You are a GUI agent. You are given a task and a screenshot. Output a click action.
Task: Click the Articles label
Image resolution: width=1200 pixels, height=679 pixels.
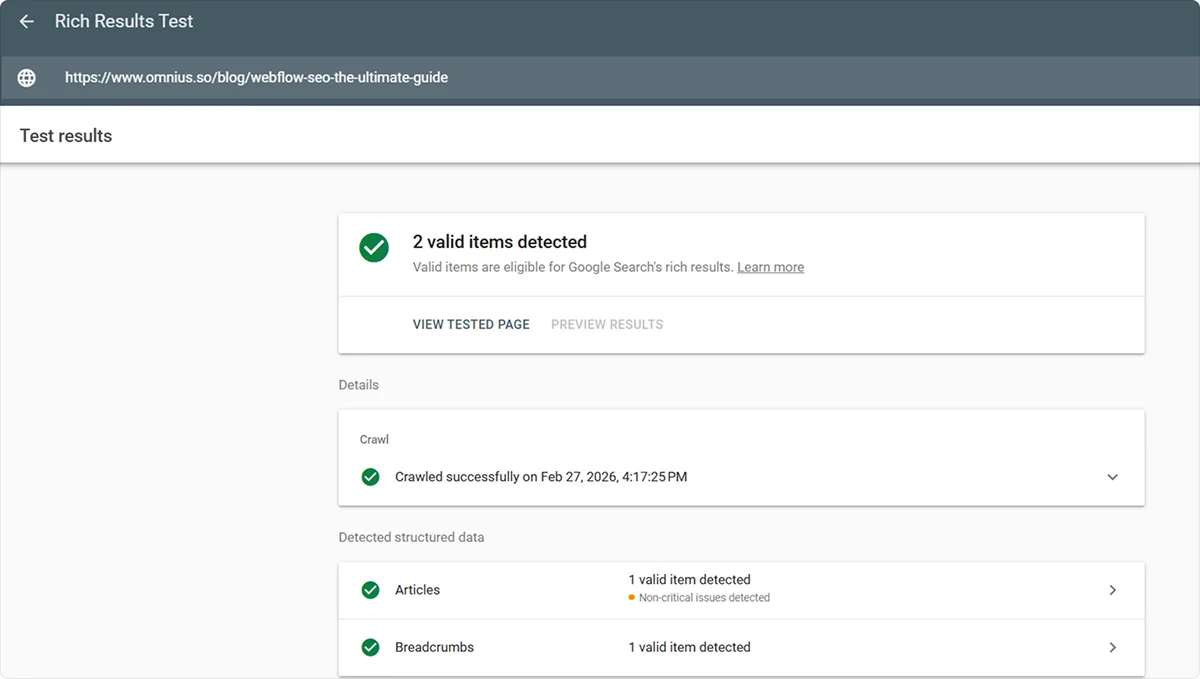[417, 590]
